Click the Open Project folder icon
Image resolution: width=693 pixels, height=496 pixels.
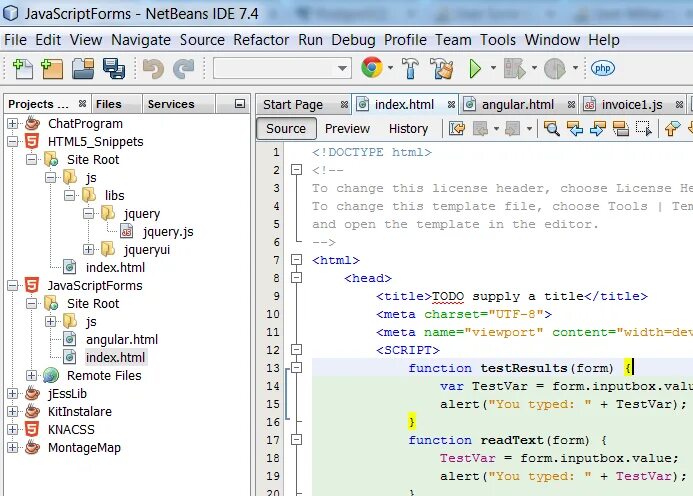click(x=84, y=69)
